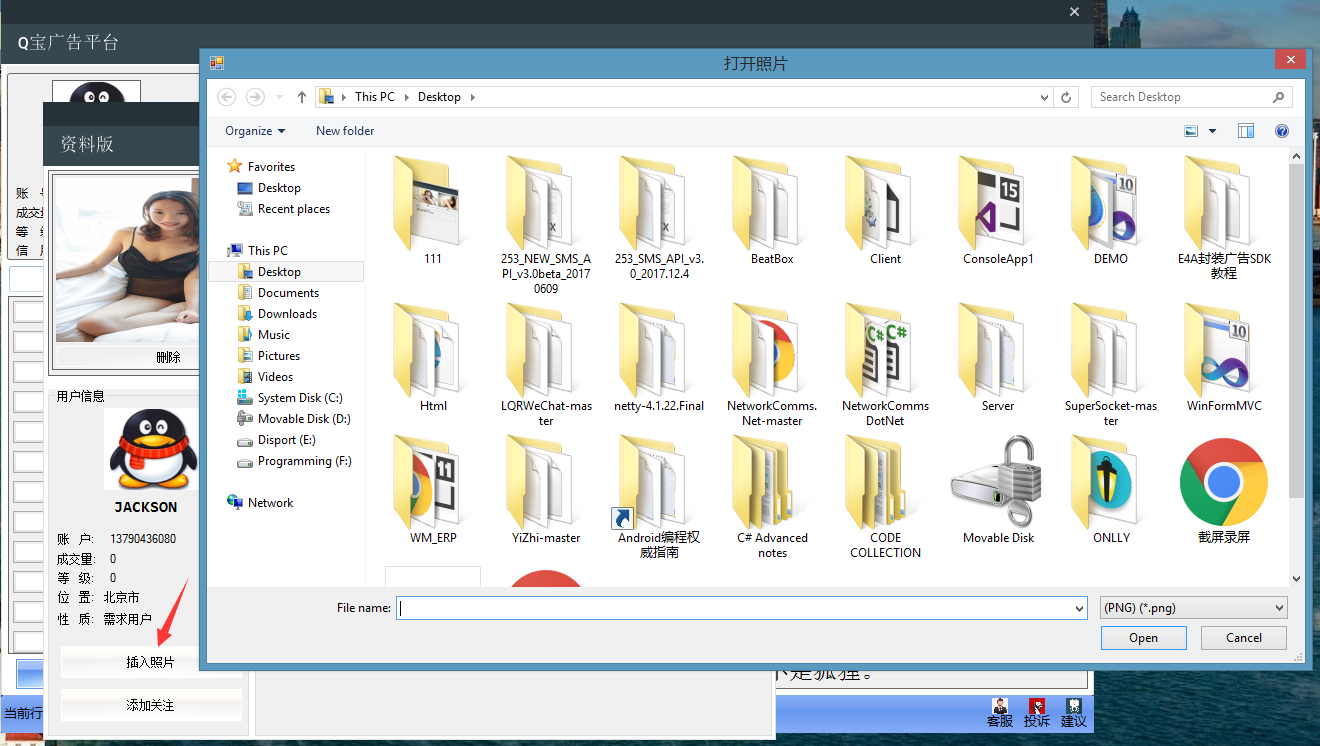The image size is (1320, 746).
Task: Select Downloads in navigation pane
Action: click(x=287, y=314)
